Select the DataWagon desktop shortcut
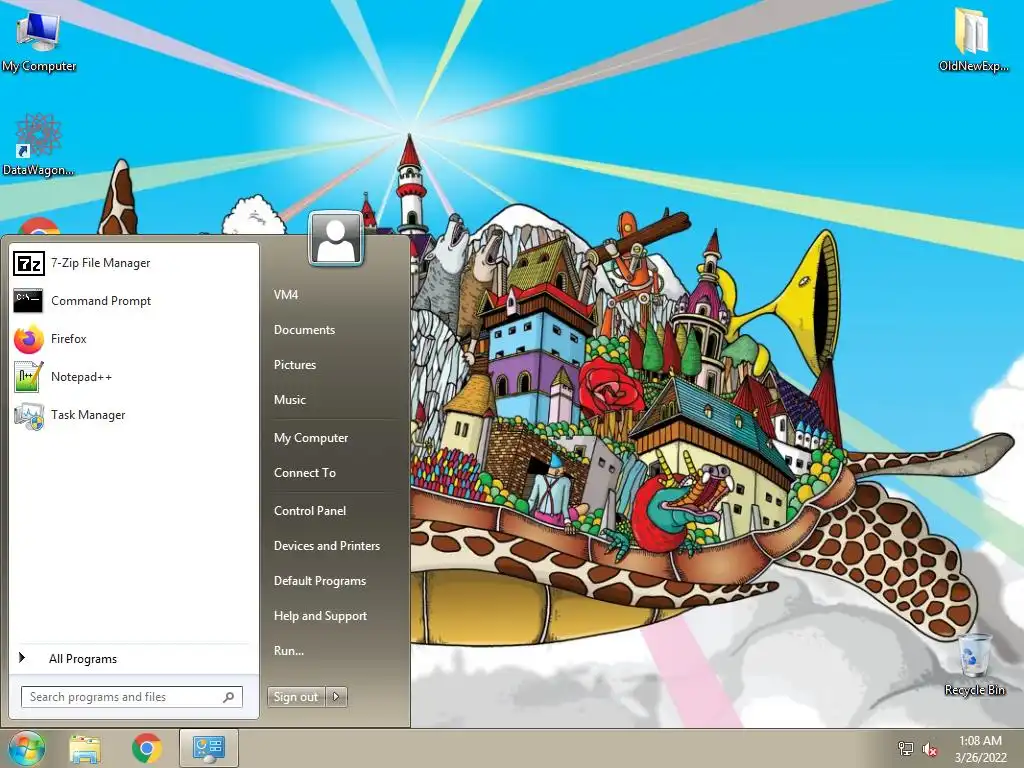 click(x=38, y=144)
